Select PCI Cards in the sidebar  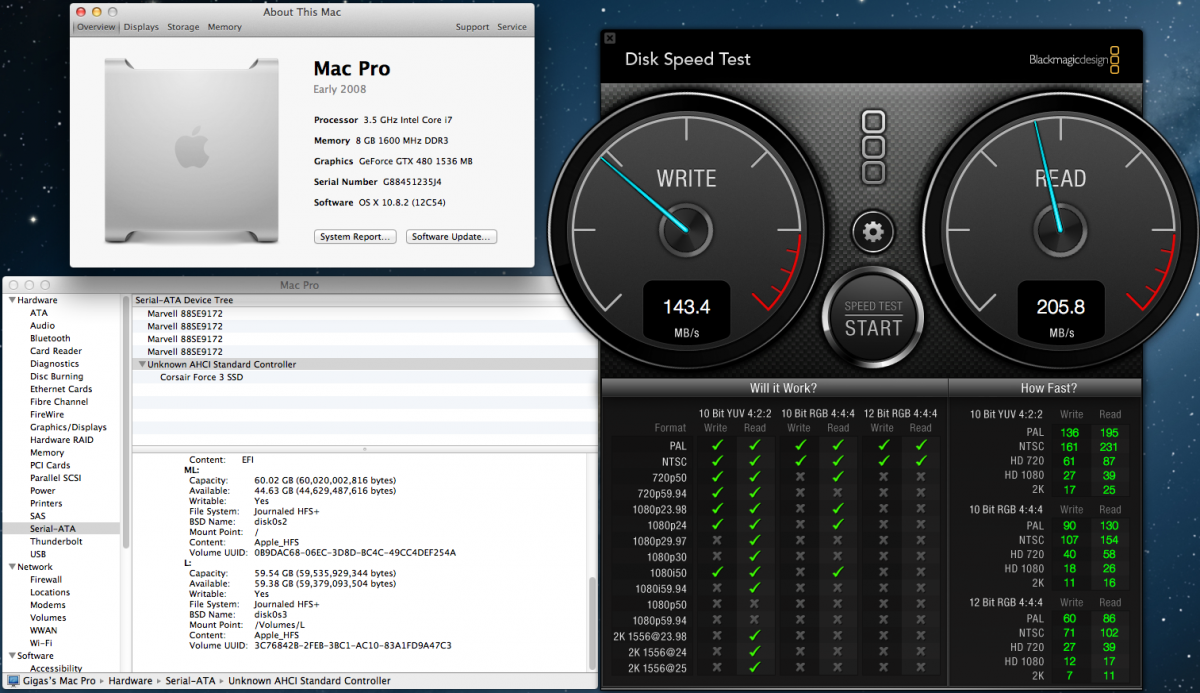[x=50, y=465]
